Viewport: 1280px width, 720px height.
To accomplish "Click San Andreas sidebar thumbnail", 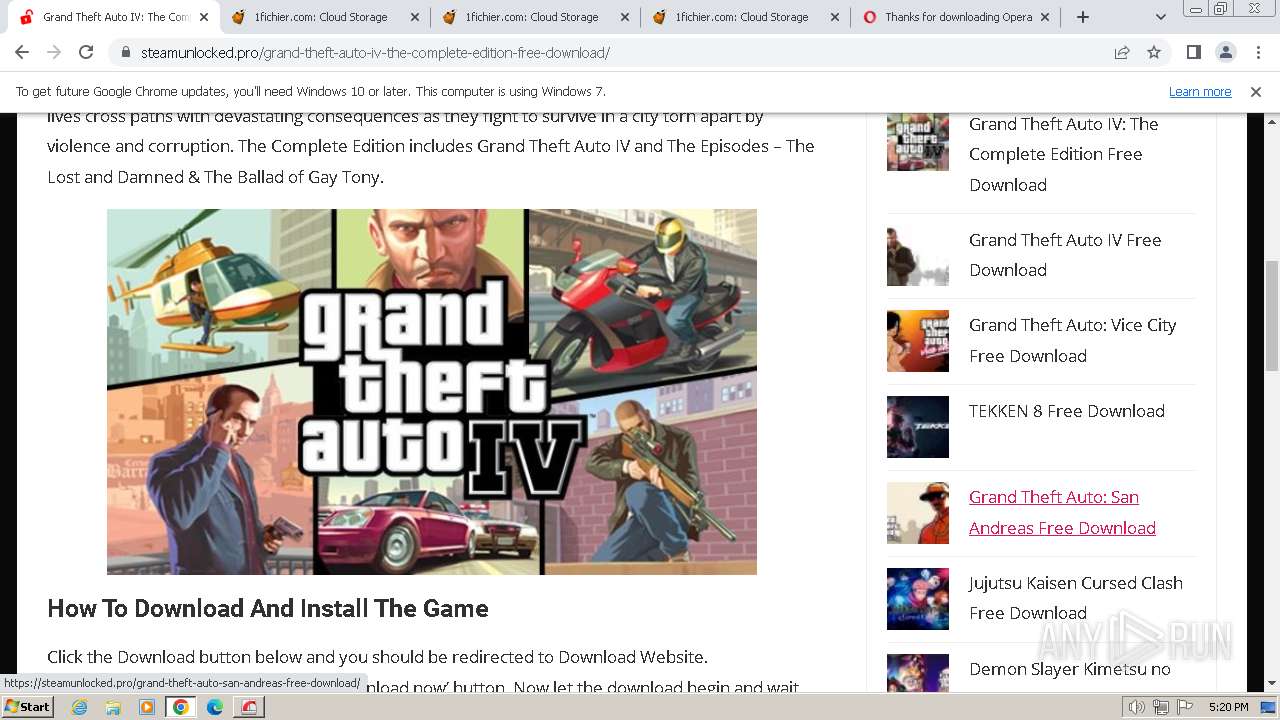I will 918,513.
